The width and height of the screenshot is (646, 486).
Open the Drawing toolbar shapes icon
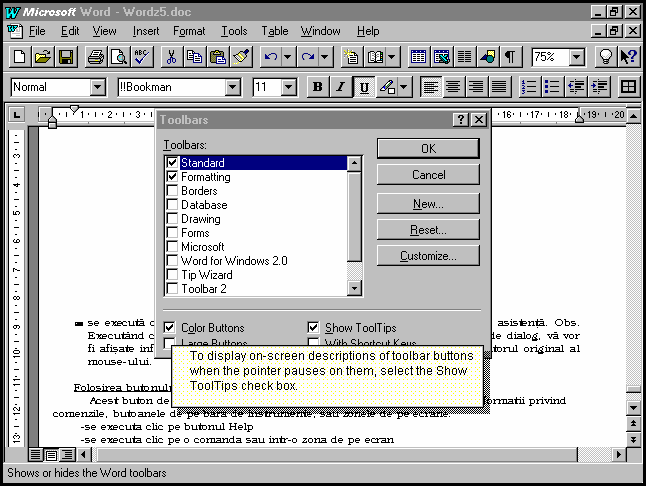(x=487, y=57)
